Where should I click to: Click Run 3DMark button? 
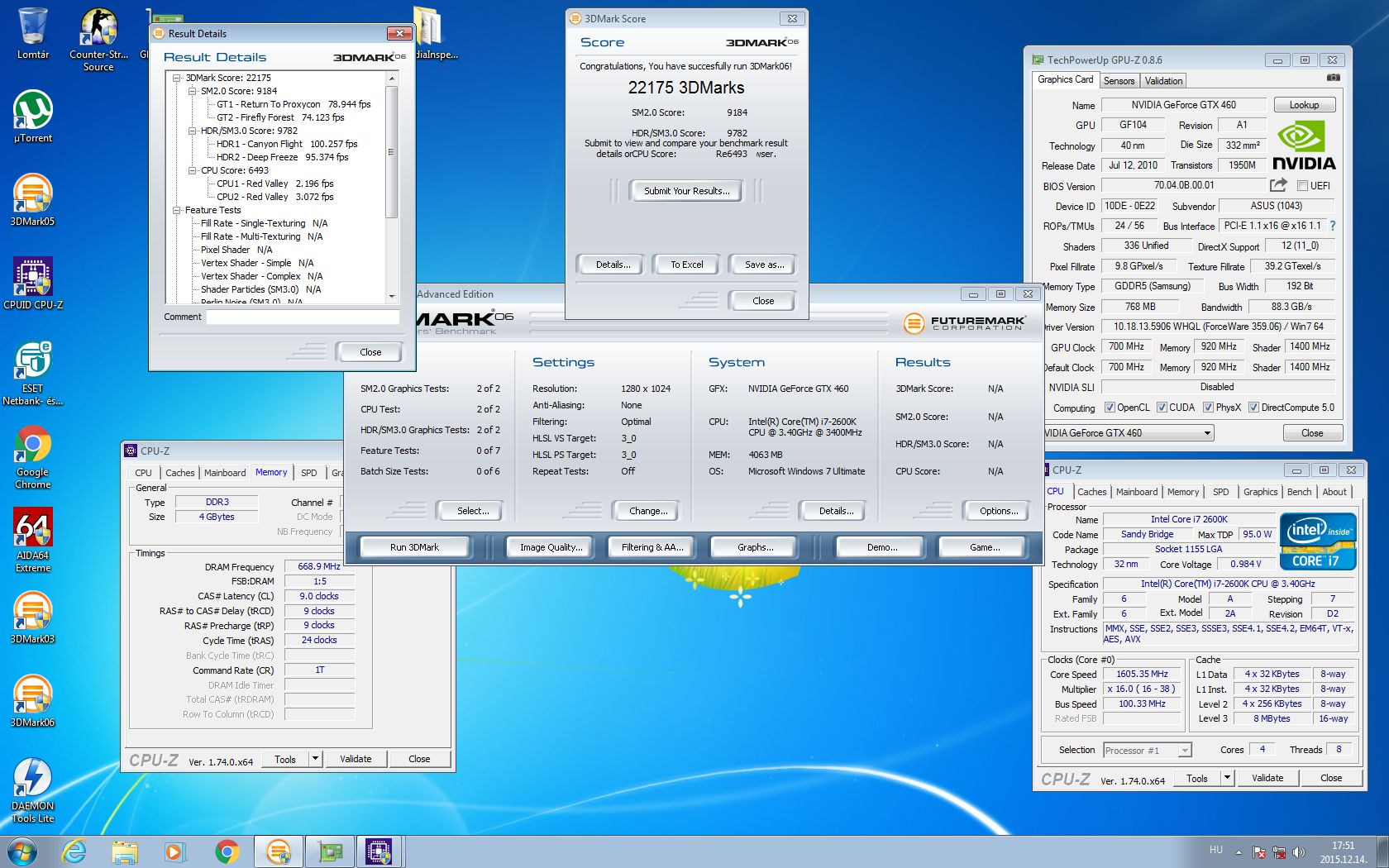tap(414, 547)
